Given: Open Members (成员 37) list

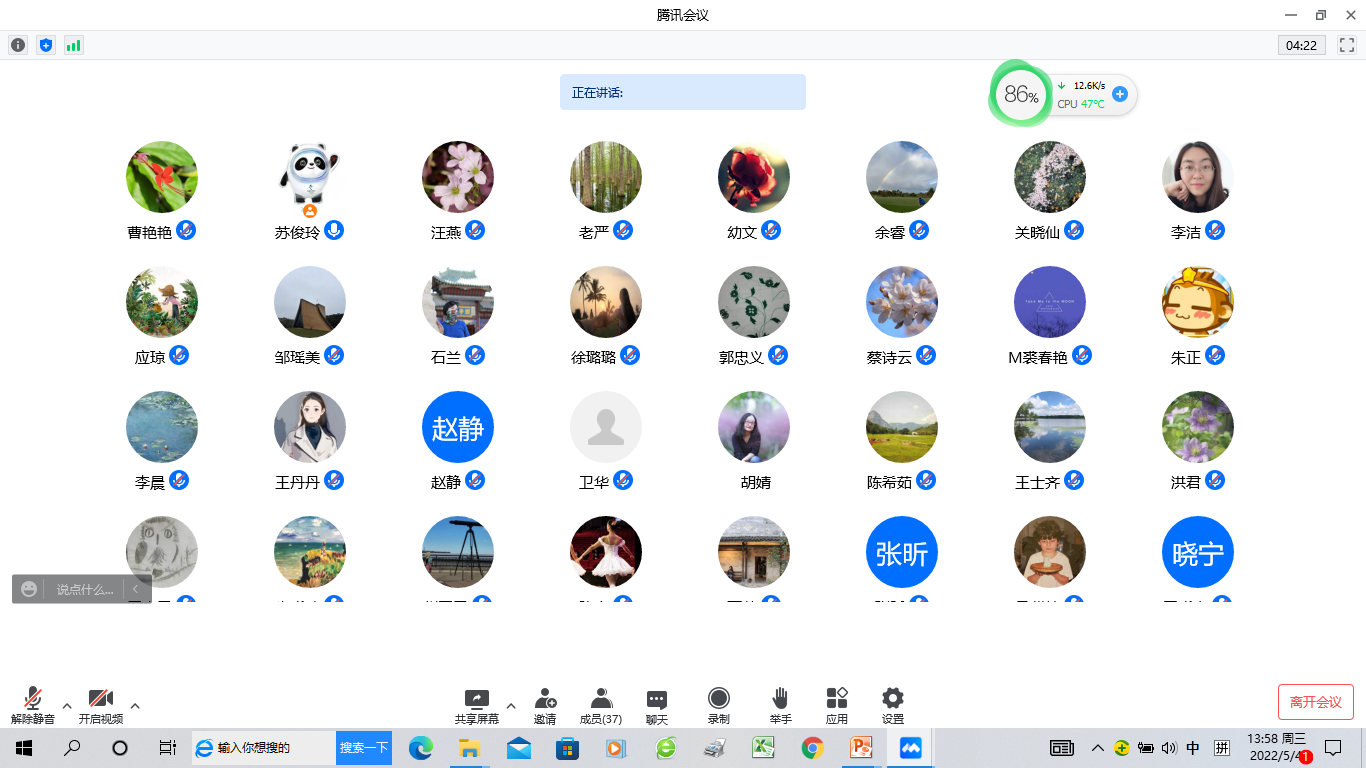Looking at the screenshot, I should click(601, 705).
